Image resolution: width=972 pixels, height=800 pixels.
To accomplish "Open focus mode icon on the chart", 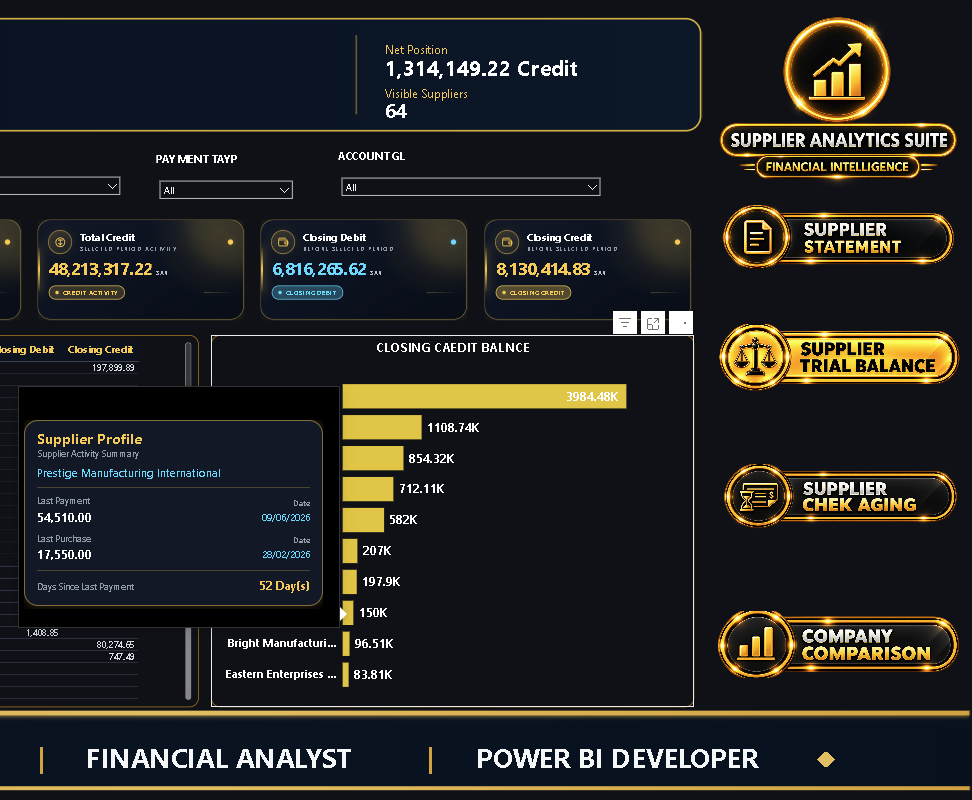I will (x=653, y=323).
